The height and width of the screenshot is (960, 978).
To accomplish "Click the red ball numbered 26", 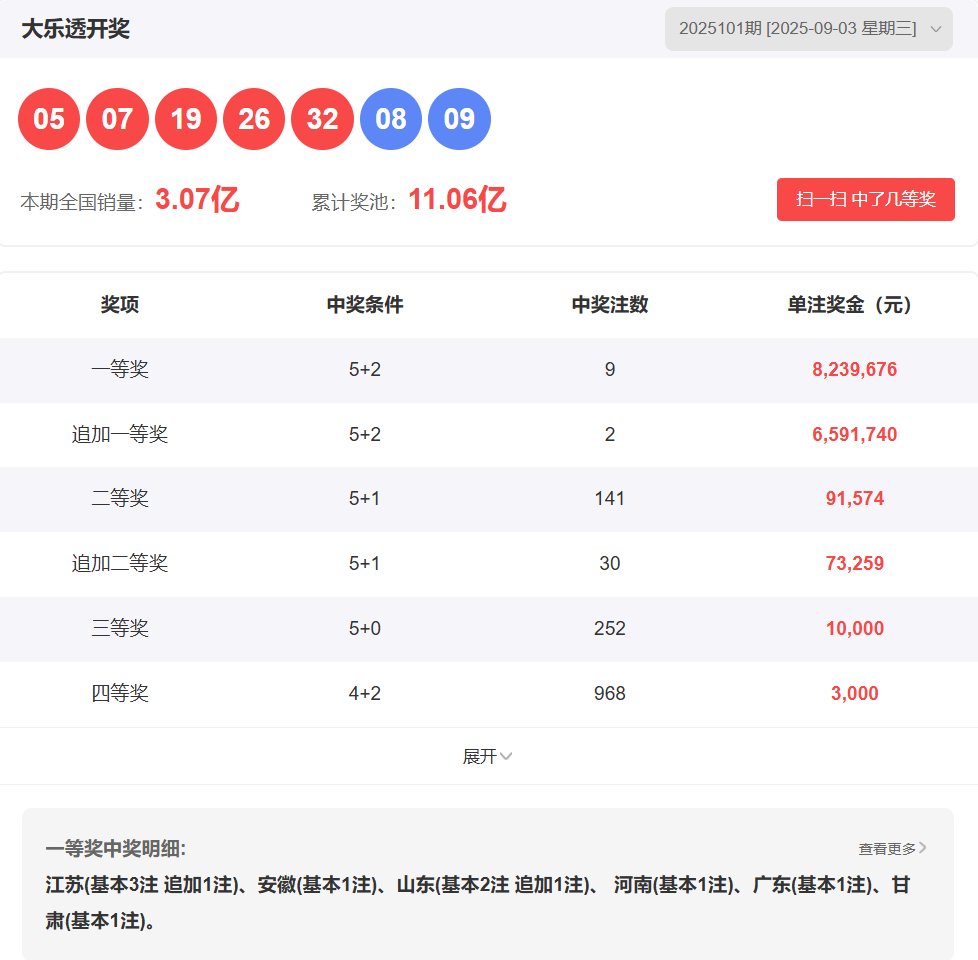I will click(x=254, y=119).
